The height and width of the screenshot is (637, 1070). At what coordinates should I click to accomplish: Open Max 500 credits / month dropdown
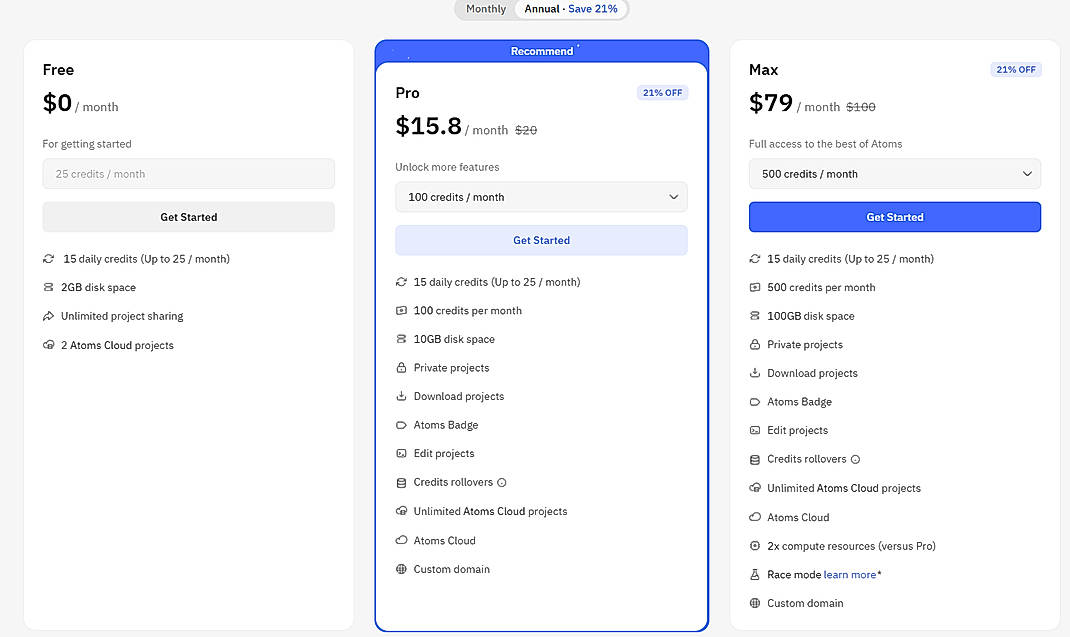click(x=895, y=174)
